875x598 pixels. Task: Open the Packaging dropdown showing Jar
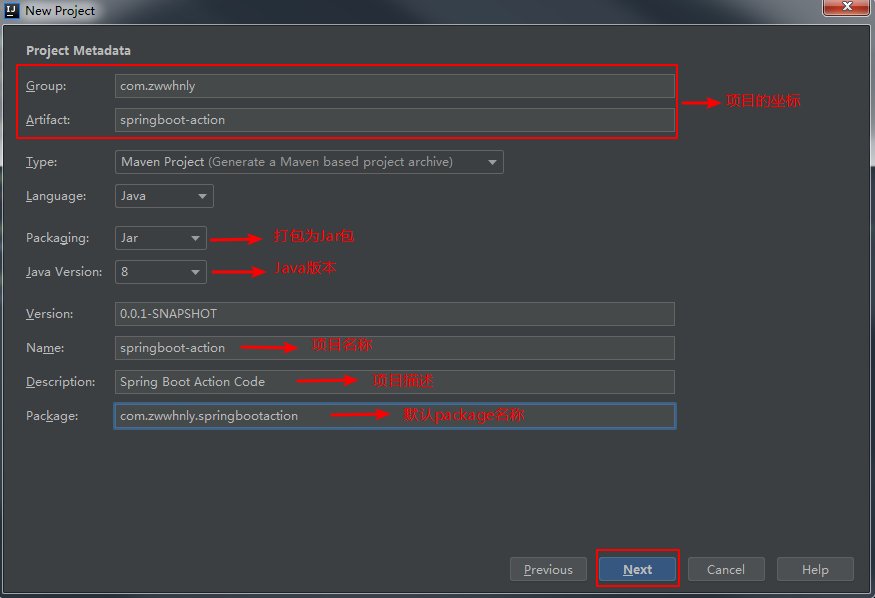pyautogui.click(x=161, y=238)
